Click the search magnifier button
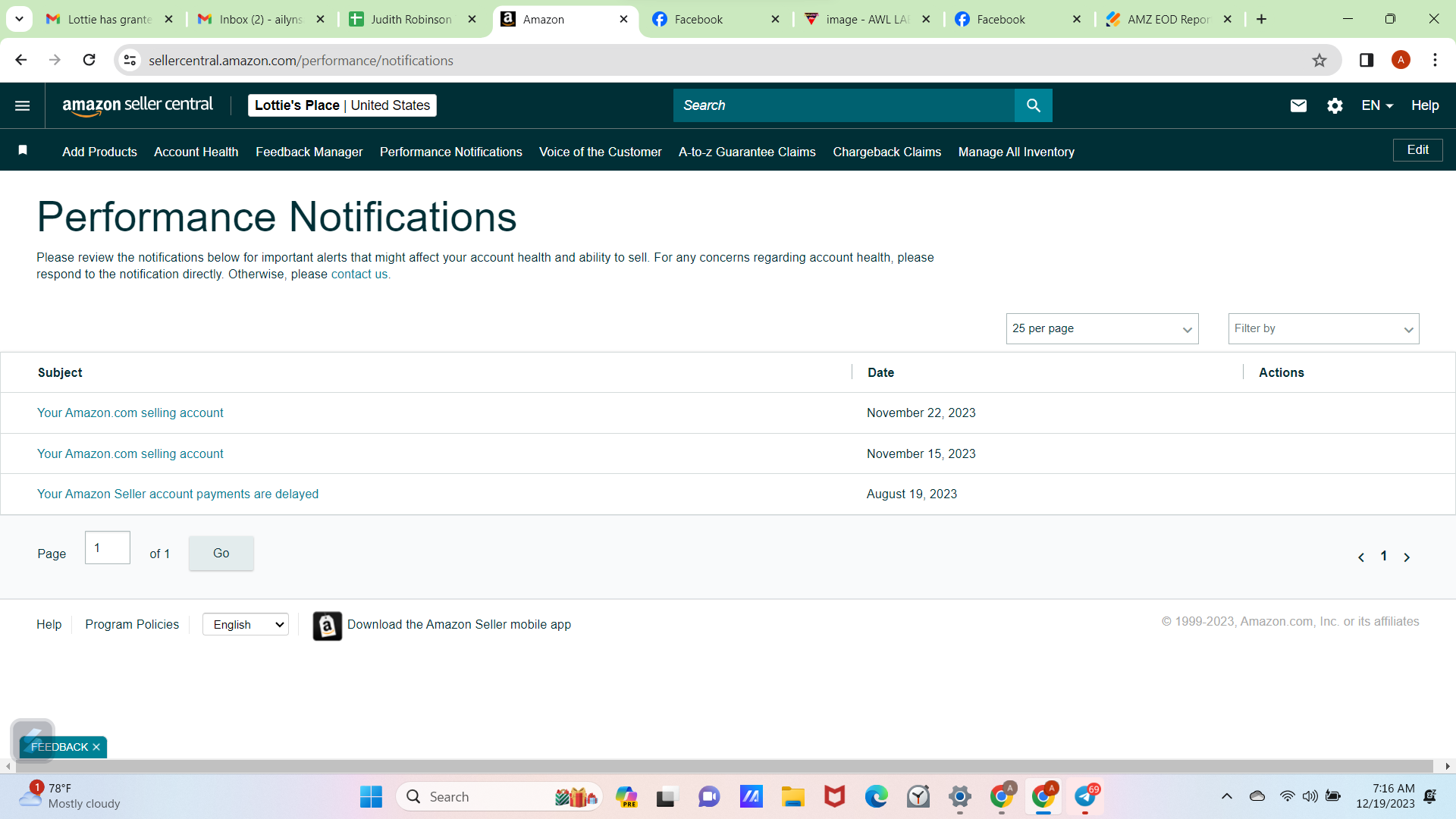Screen dimensions: 1456x819 click(1033, 105)
